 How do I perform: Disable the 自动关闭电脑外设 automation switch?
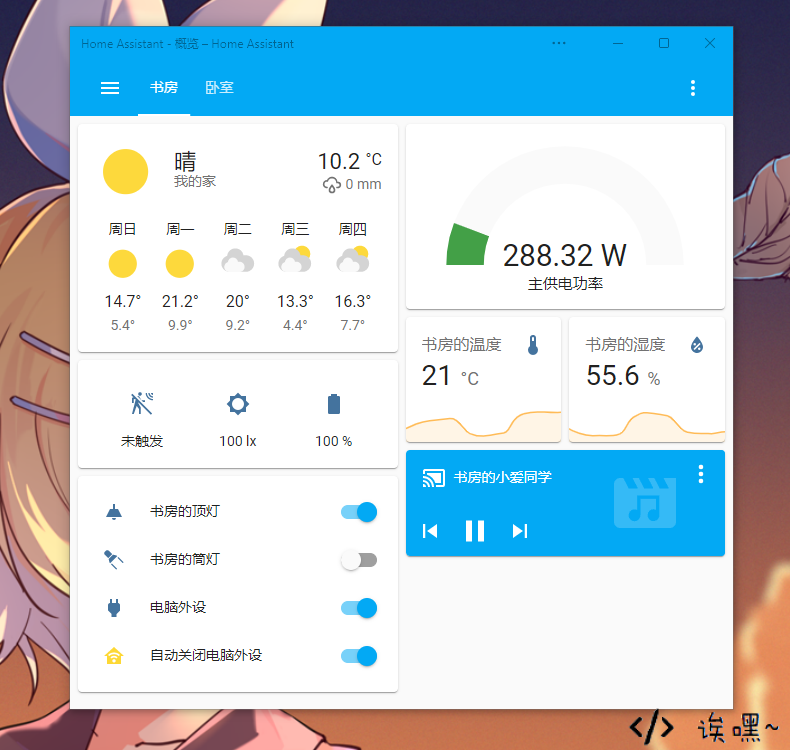[359, 656]
